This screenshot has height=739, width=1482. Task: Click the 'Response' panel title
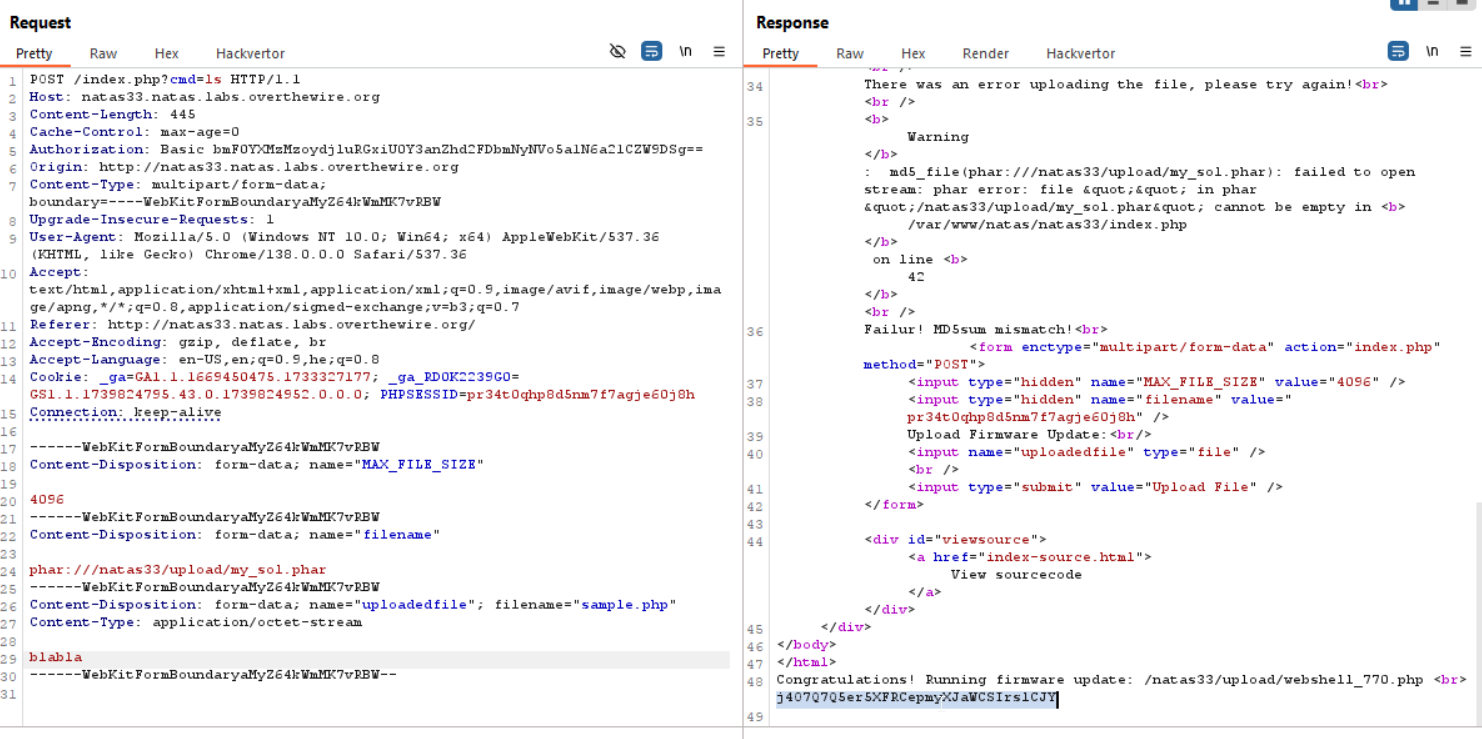coord(792,22)
